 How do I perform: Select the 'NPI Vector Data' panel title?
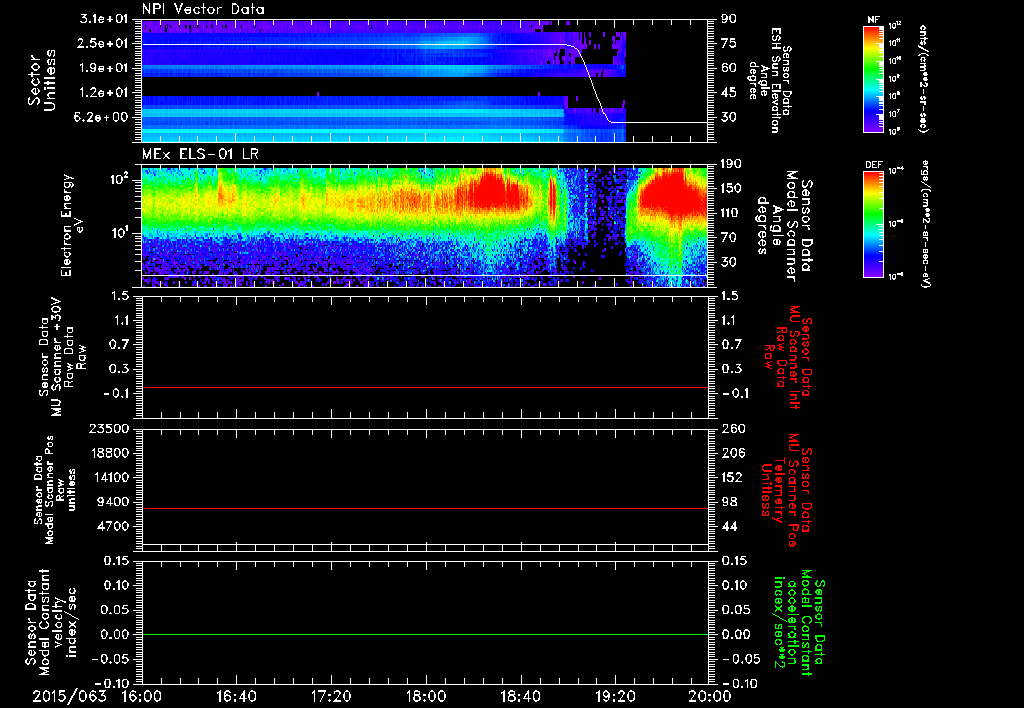coord(203,9)
